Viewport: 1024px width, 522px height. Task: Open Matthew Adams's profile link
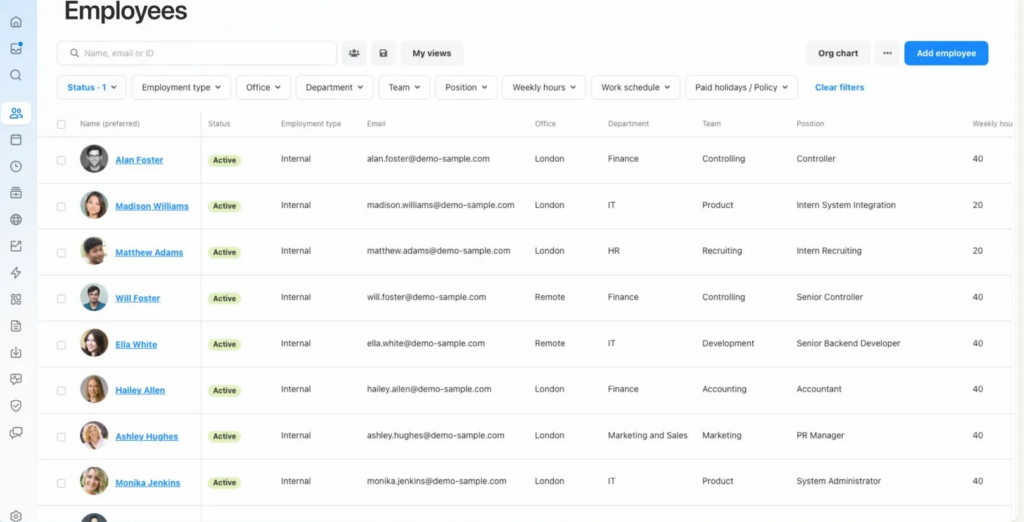pos(149,252)
